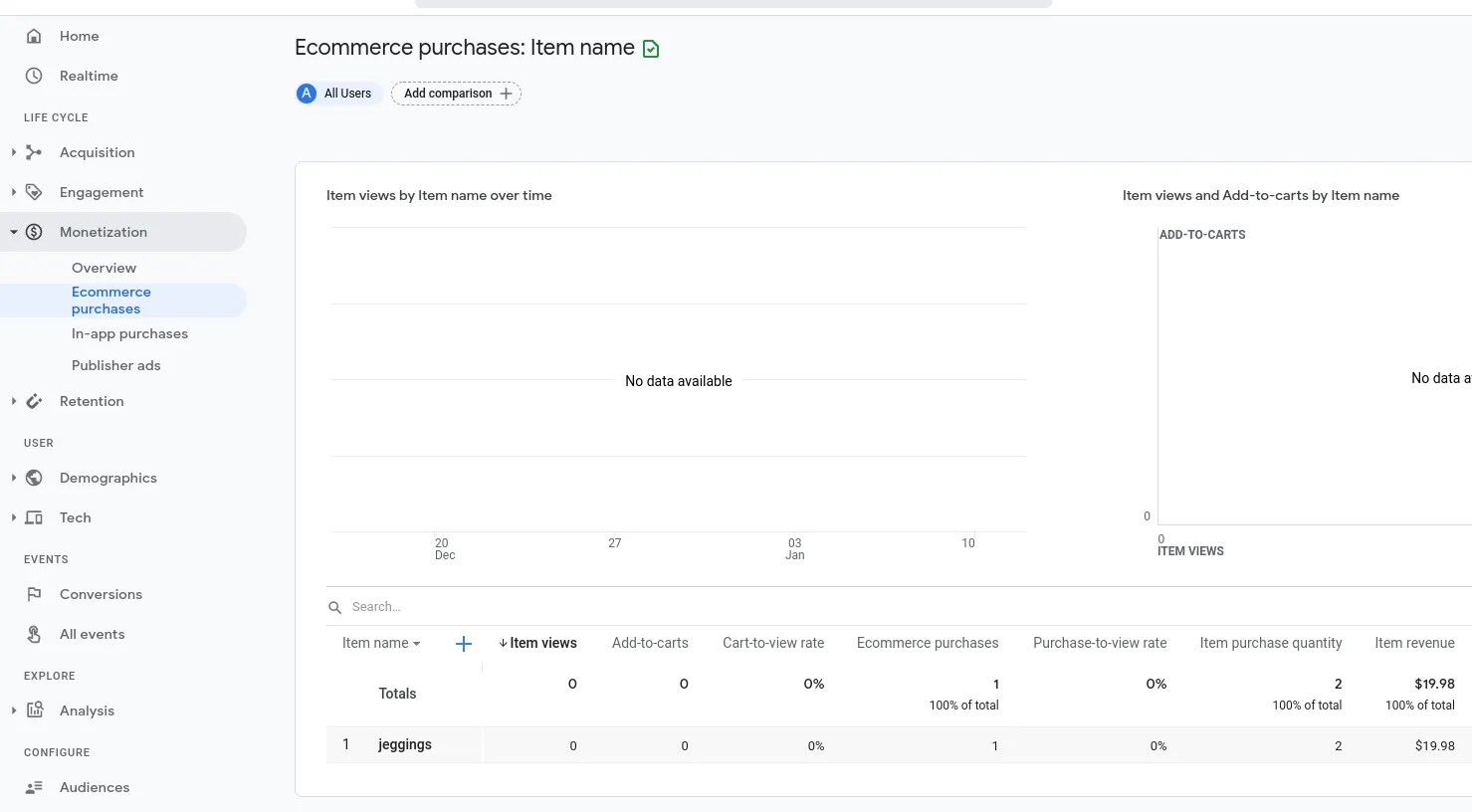Expand the Acquisition section arrow
This screenshot has width=1472, height=812.
point(13,152)
